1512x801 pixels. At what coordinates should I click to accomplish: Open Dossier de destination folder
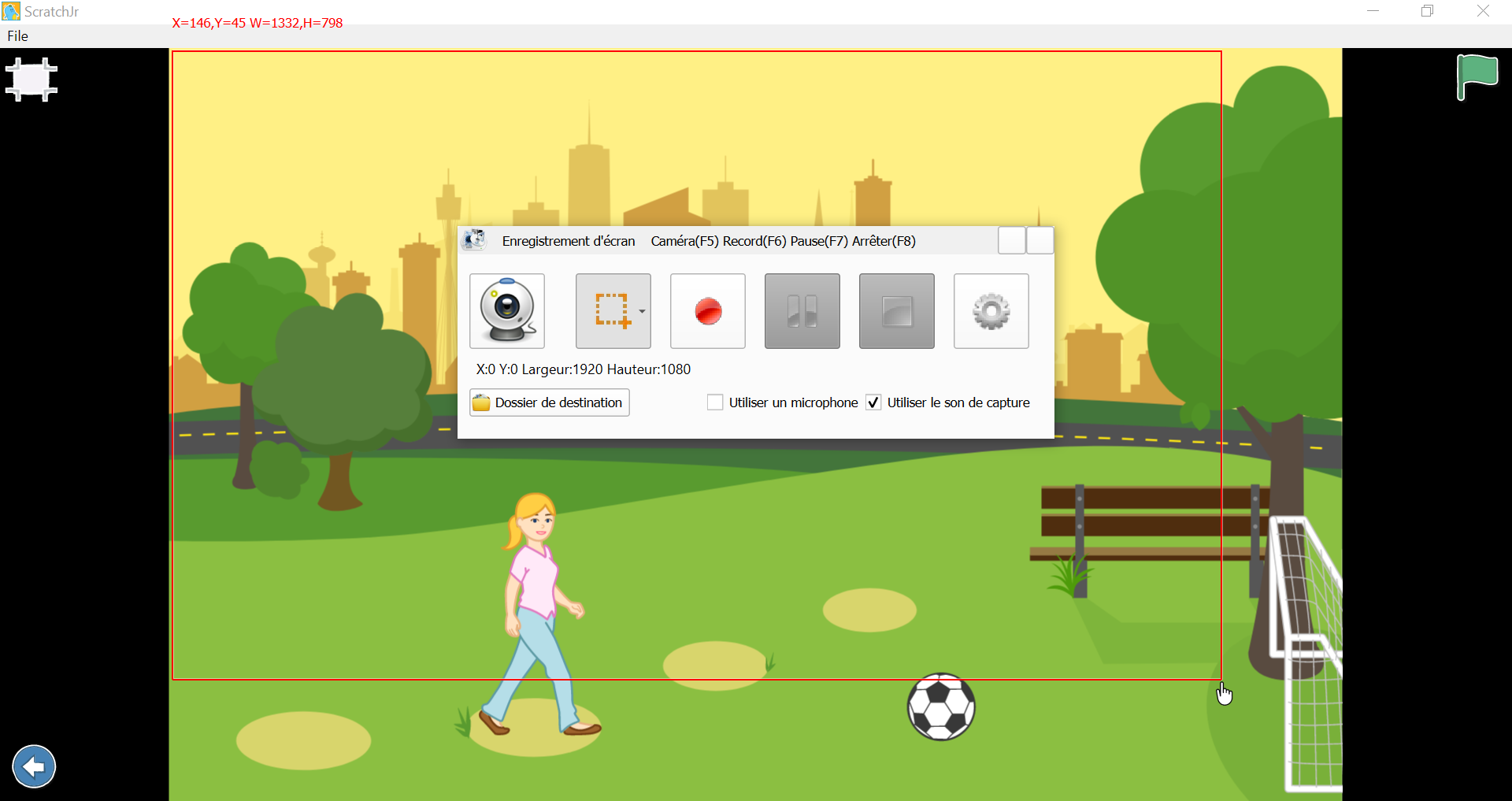point(550,402)
